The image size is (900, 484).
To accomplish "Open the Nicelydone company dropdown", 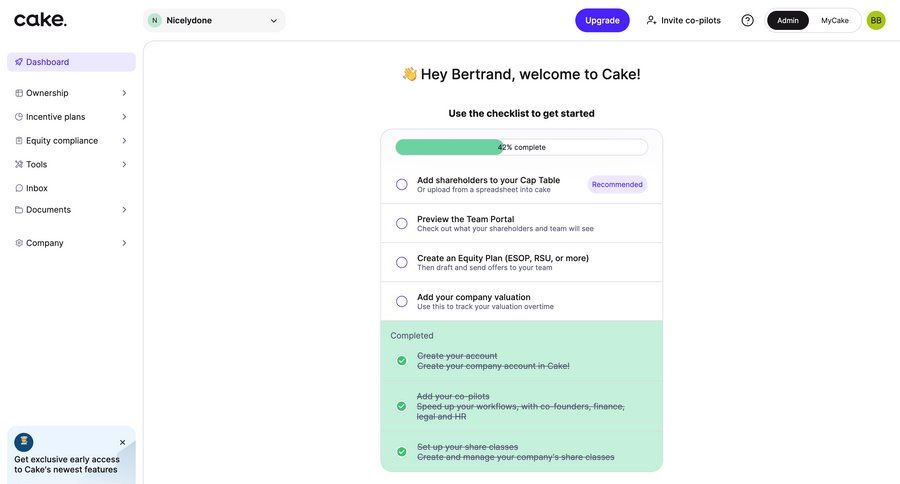I will [214, 20].
